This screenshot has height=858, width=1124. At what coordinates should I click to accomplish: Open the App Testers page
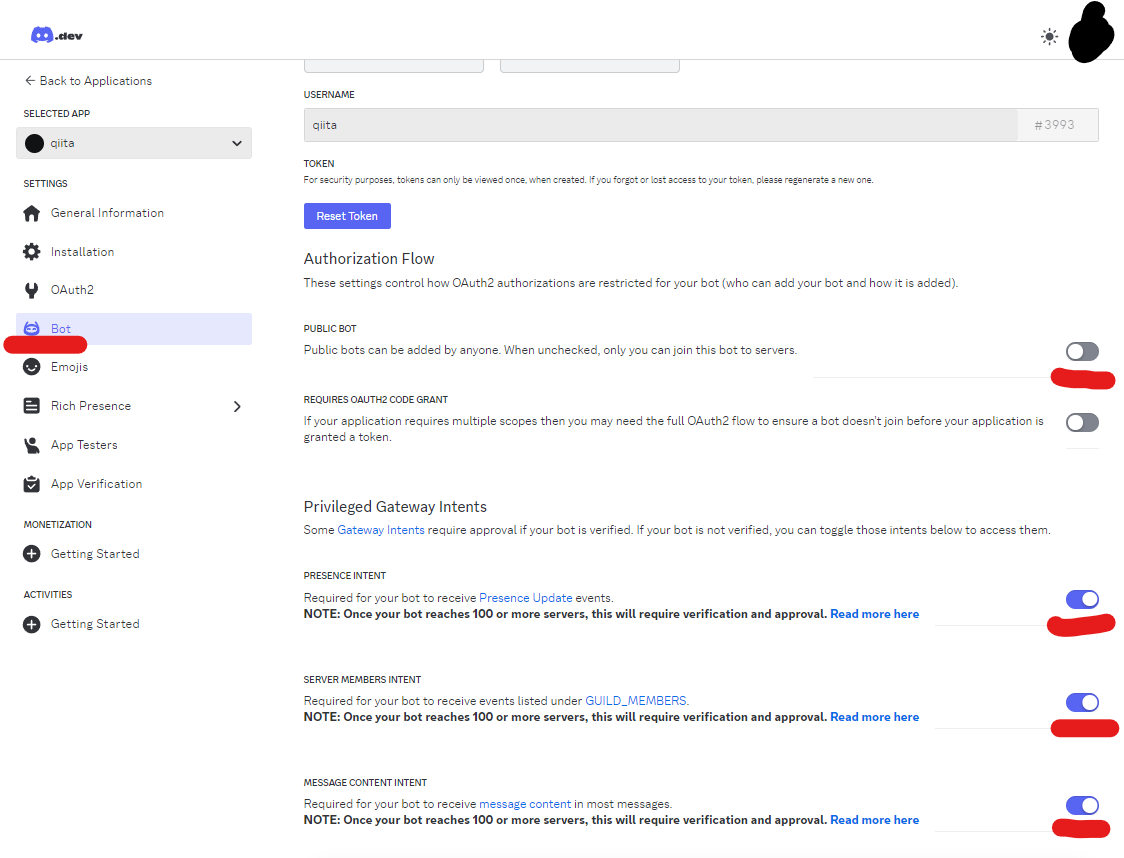tap(84, 445)
